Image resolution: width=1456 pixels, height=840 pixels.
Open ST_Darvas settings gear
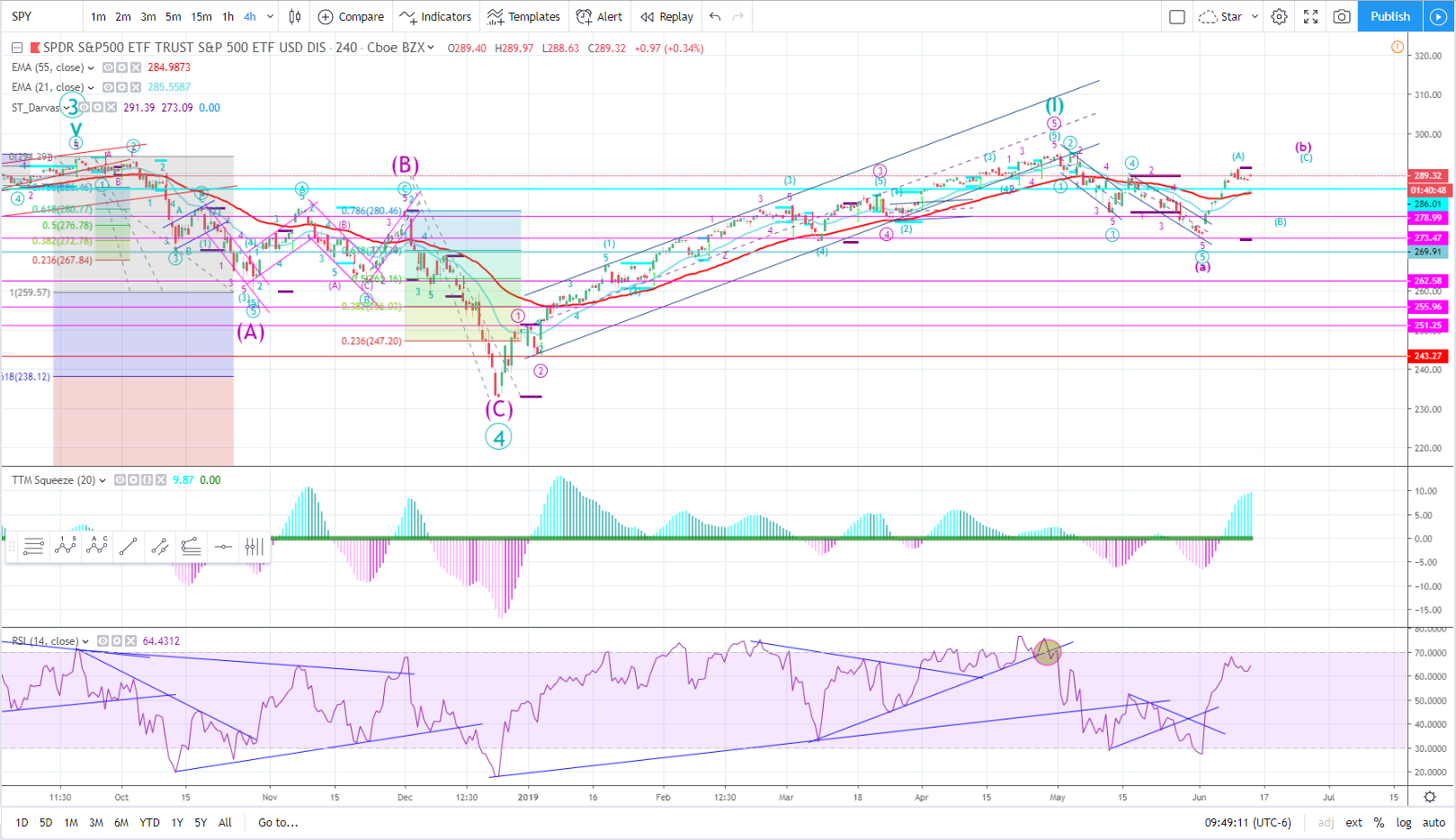[97, 107]
